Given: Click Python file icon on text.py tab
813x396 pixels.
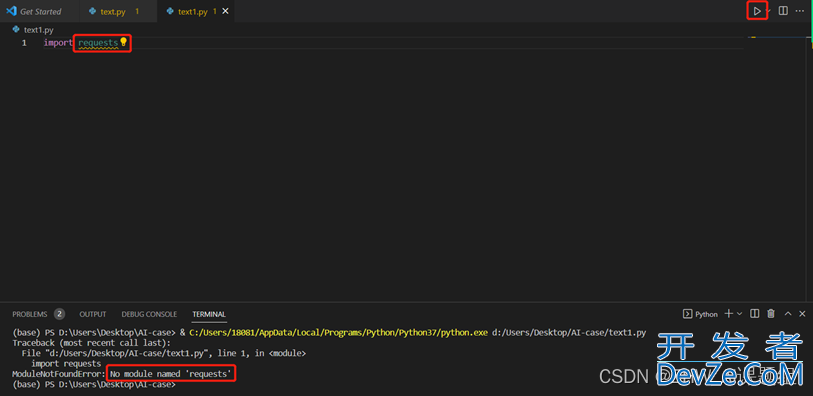Looking at the screenshot, I should coord(93,11).
